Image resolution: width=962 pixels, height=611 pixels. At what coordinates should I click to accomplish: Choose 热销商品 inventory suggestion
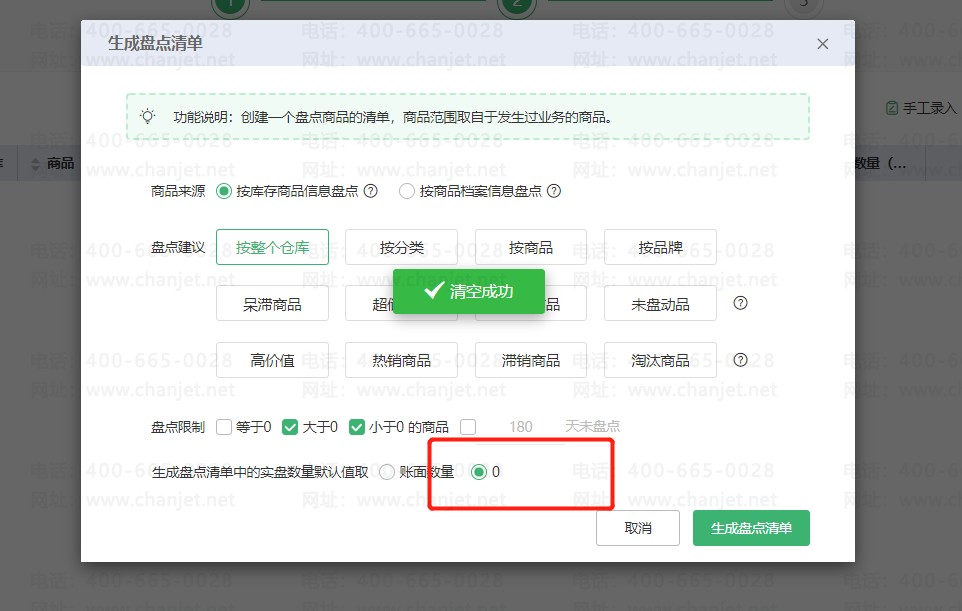[401, 360]
